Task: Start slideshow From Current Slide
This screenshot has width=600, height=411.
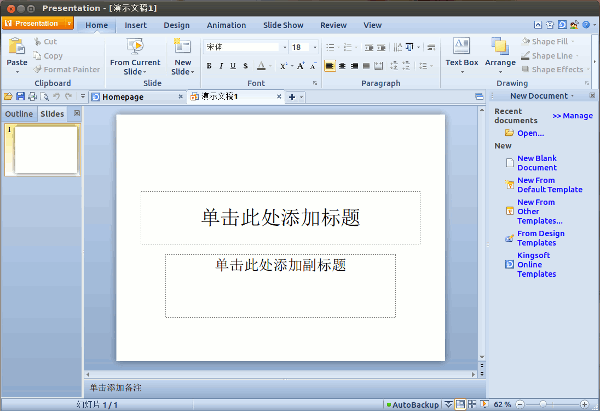Action: 135,57
